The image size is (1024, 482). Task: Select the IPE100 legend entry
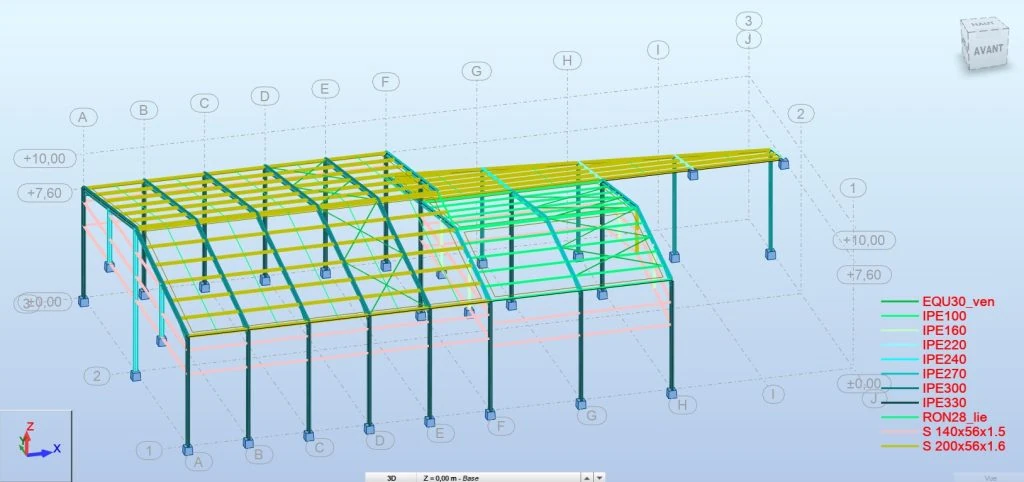click(944, 317)
